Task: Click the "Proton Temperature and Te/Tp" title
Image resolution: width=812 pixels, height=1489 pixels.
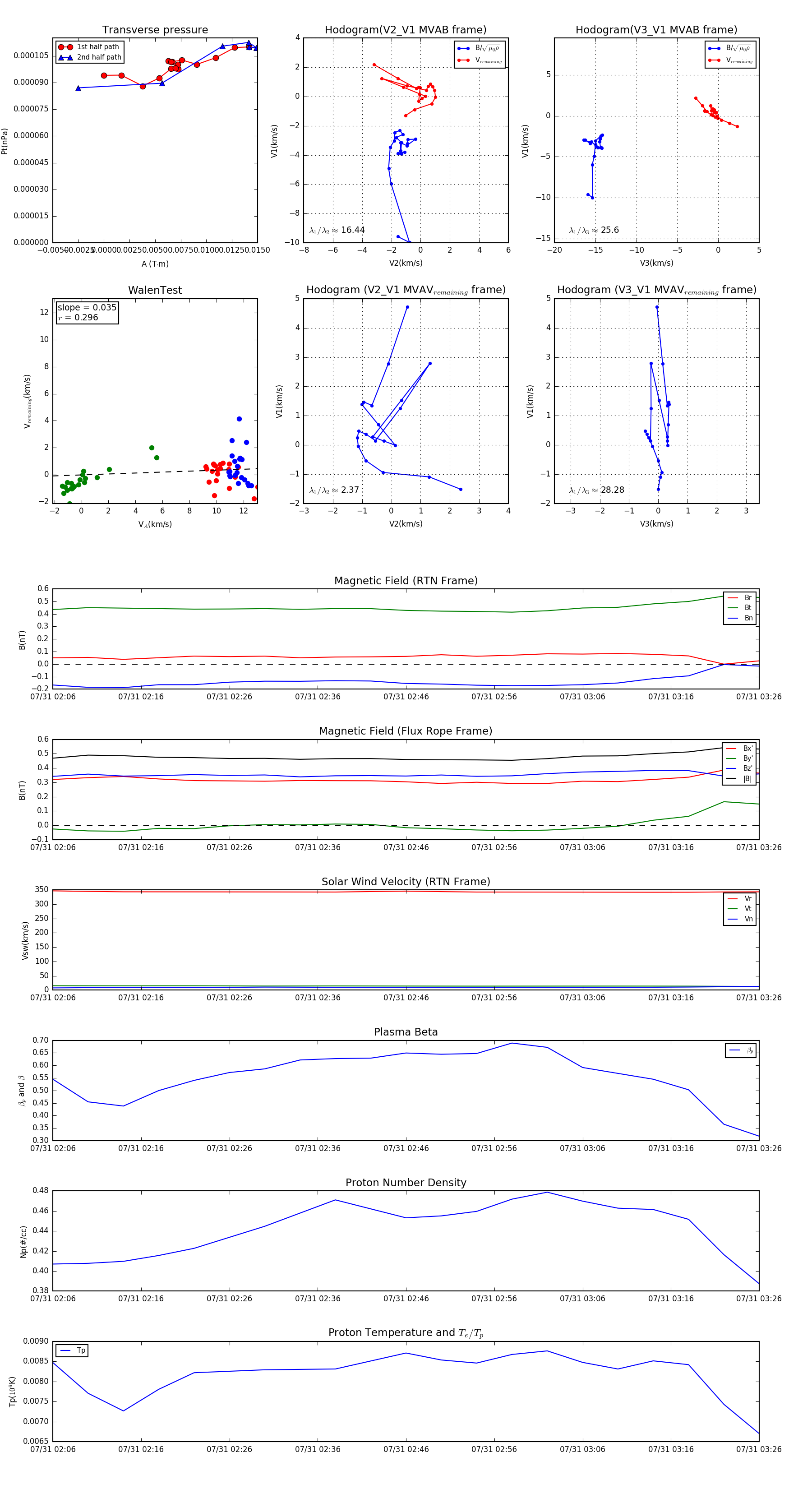Action: (x=406, y=1333)
